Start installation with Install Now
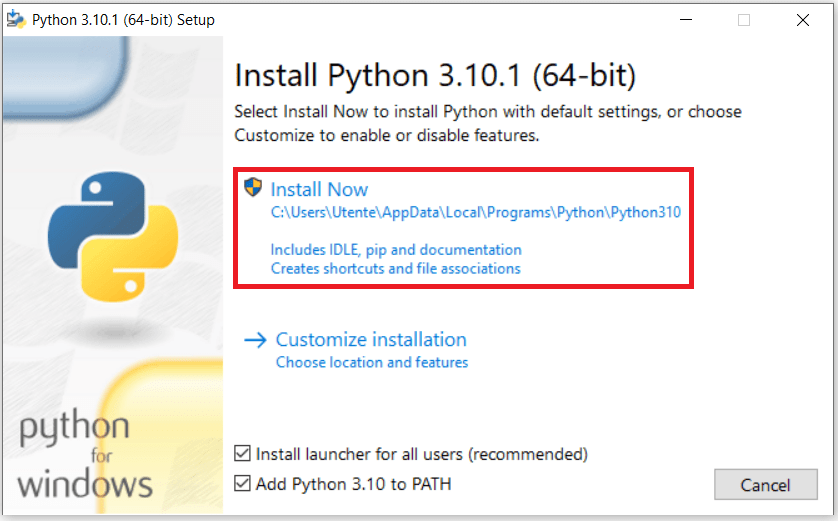The width and height of the screenshot is (838, 521). point(319,189)
